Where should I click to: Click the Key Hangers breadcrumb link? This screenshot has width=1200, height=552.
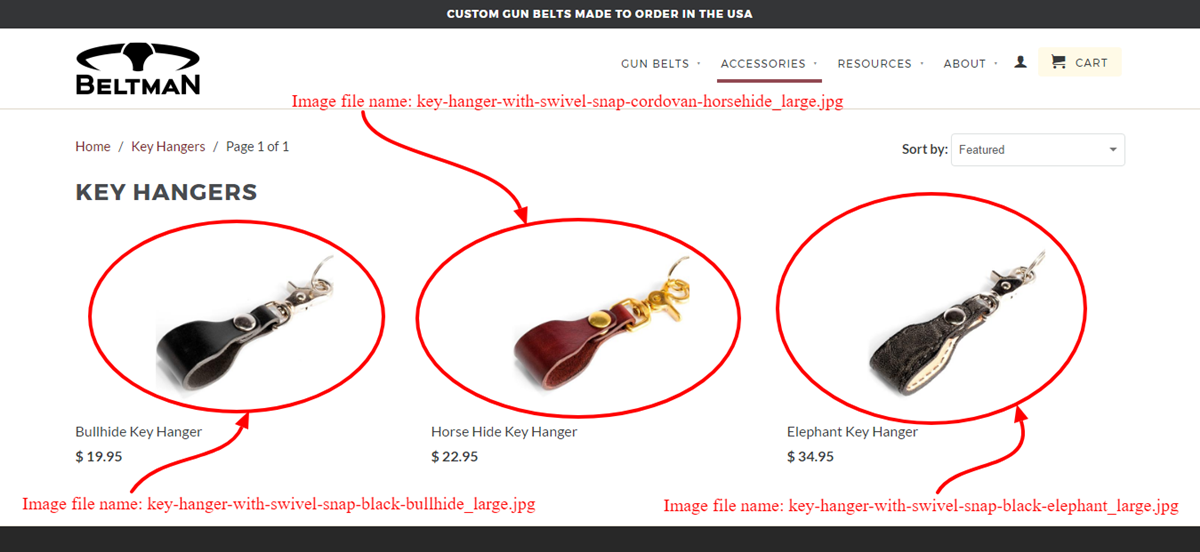tap(168, 147)
